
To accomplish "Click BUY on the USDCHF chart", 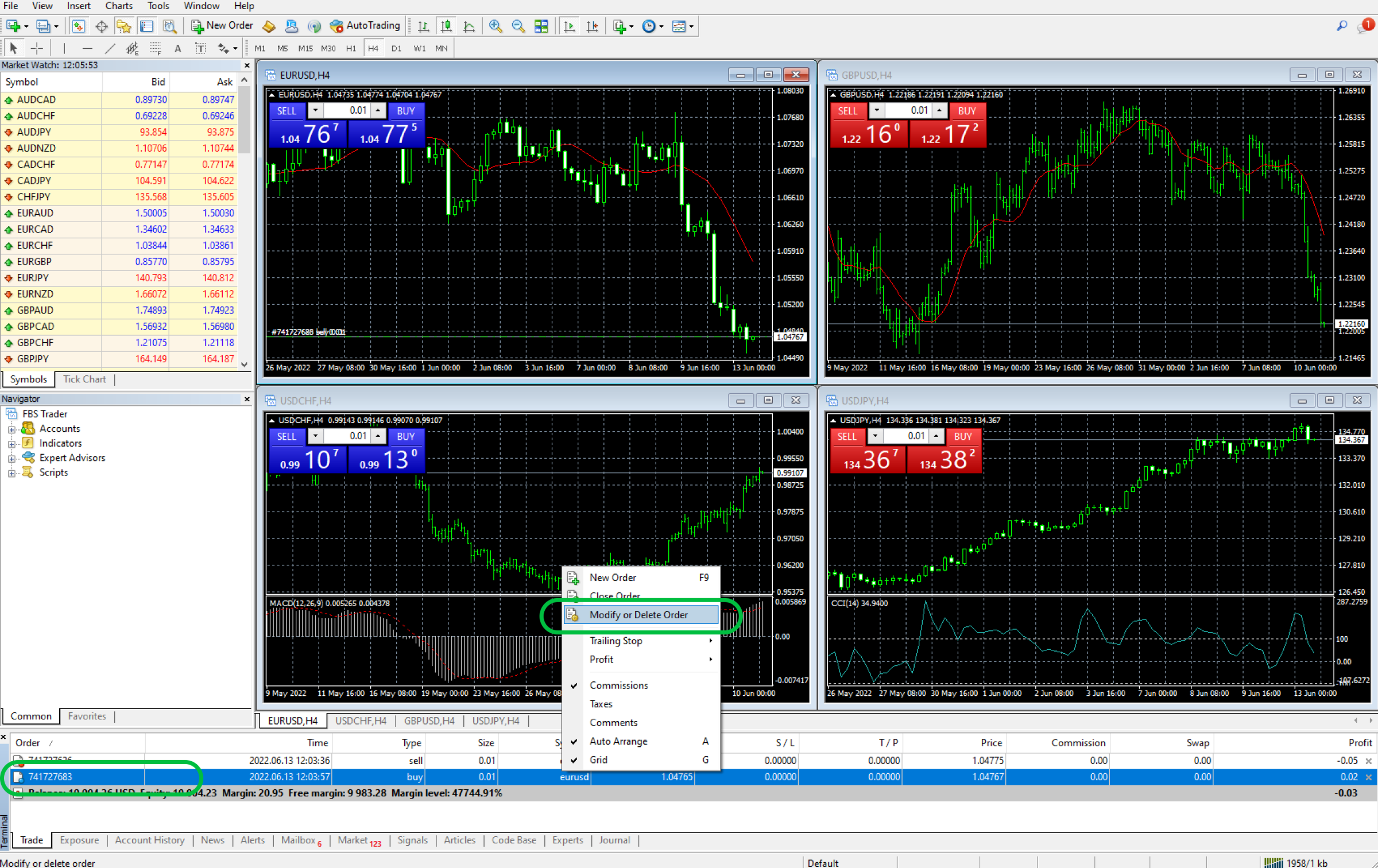I will tap(406, 437).
